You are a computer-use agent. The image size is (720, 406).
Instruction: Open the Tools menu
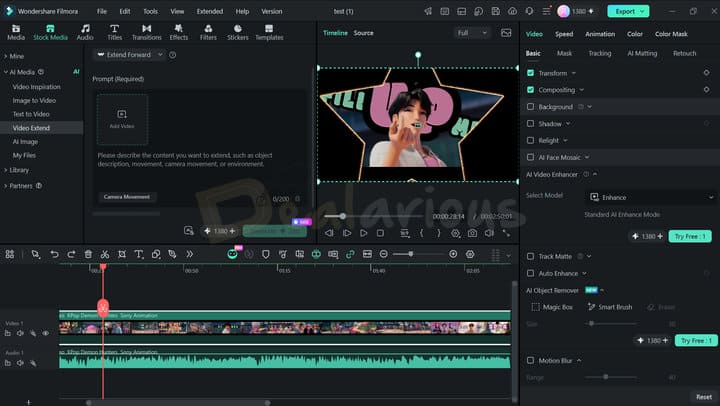pos(150,11)
